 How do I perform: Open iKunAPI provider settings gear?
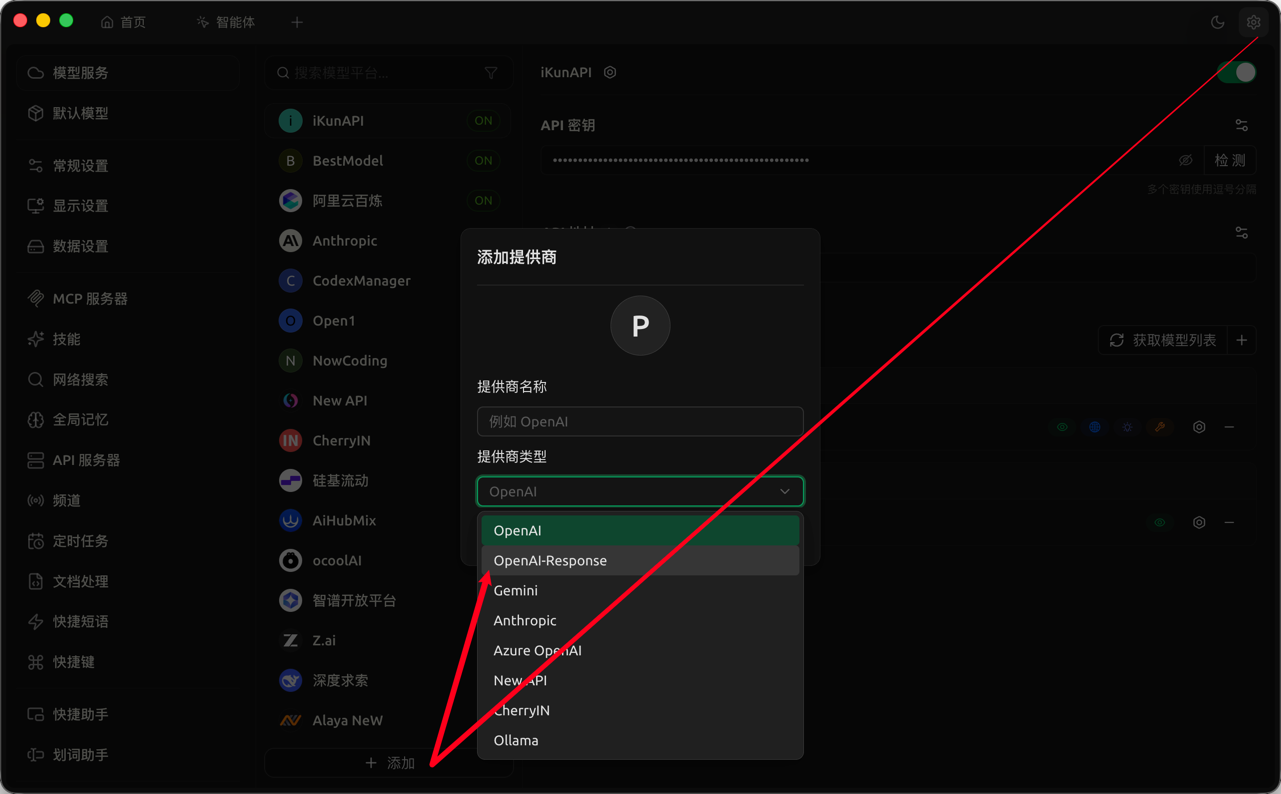(x=610, y=73)
